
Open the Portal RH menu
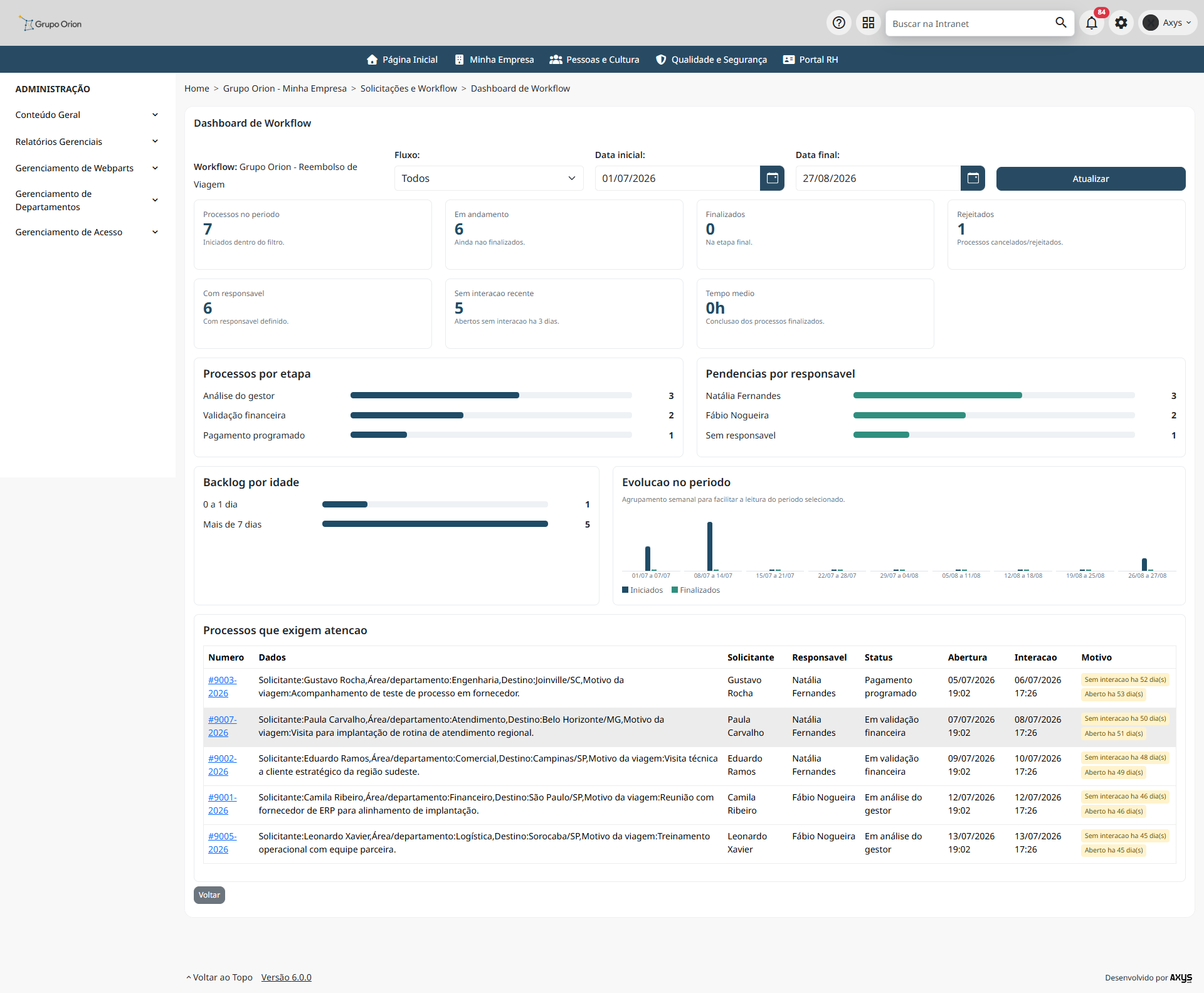(810, 60)
